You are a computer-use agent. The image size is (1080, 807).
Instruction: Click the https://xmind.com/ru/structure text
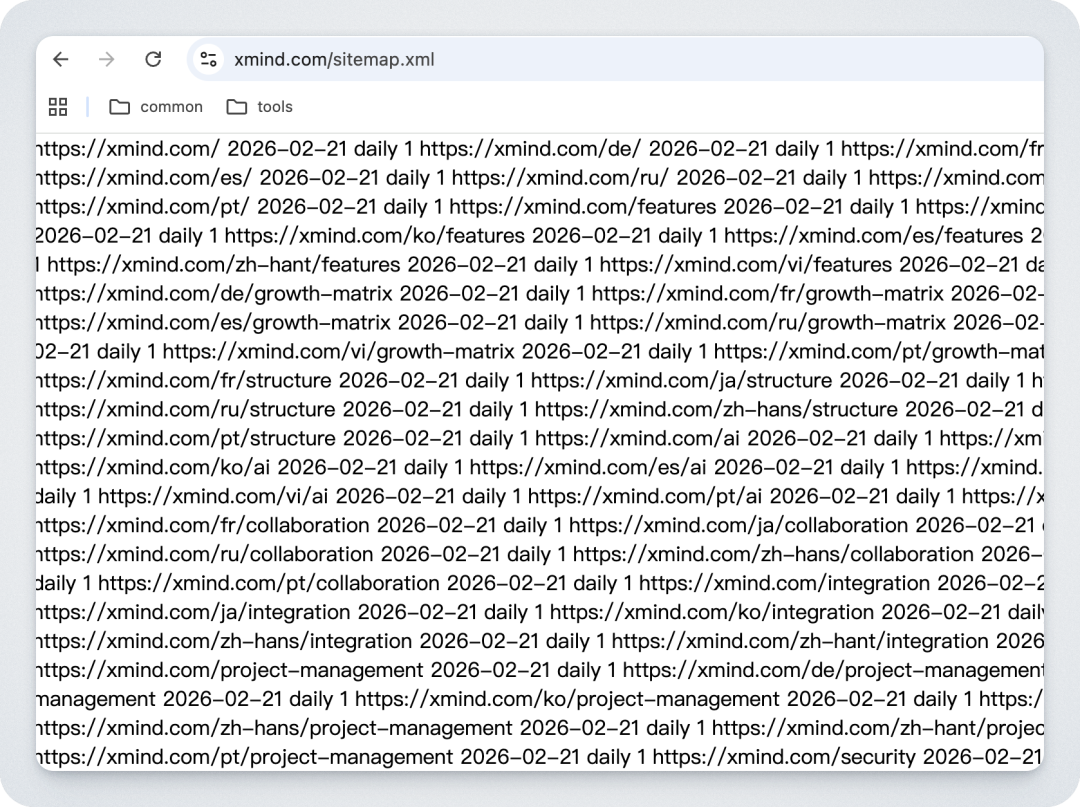186,409
